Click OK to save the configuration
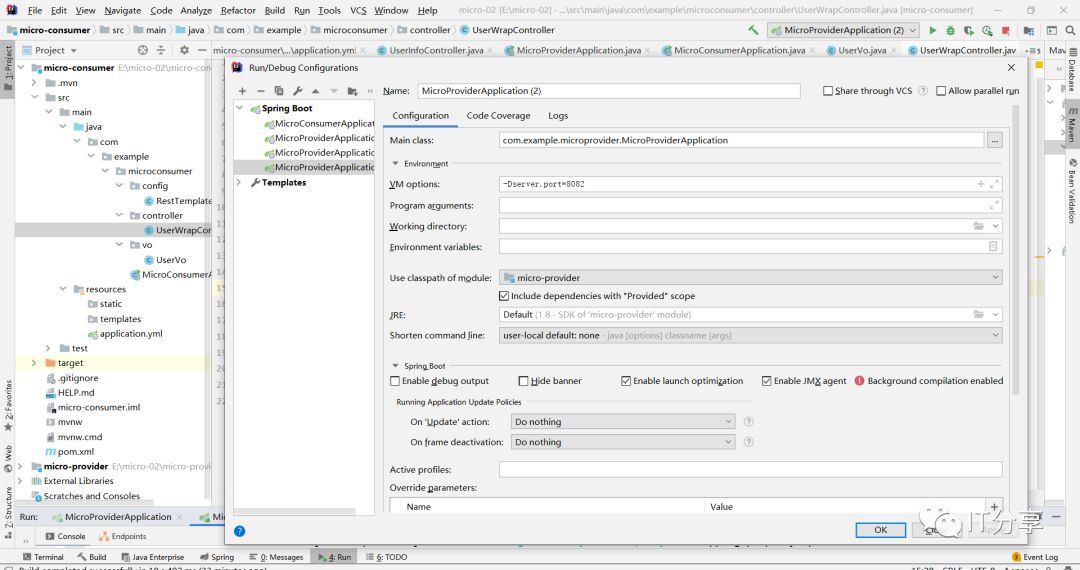1080x570 pixels. pos(880,529)
